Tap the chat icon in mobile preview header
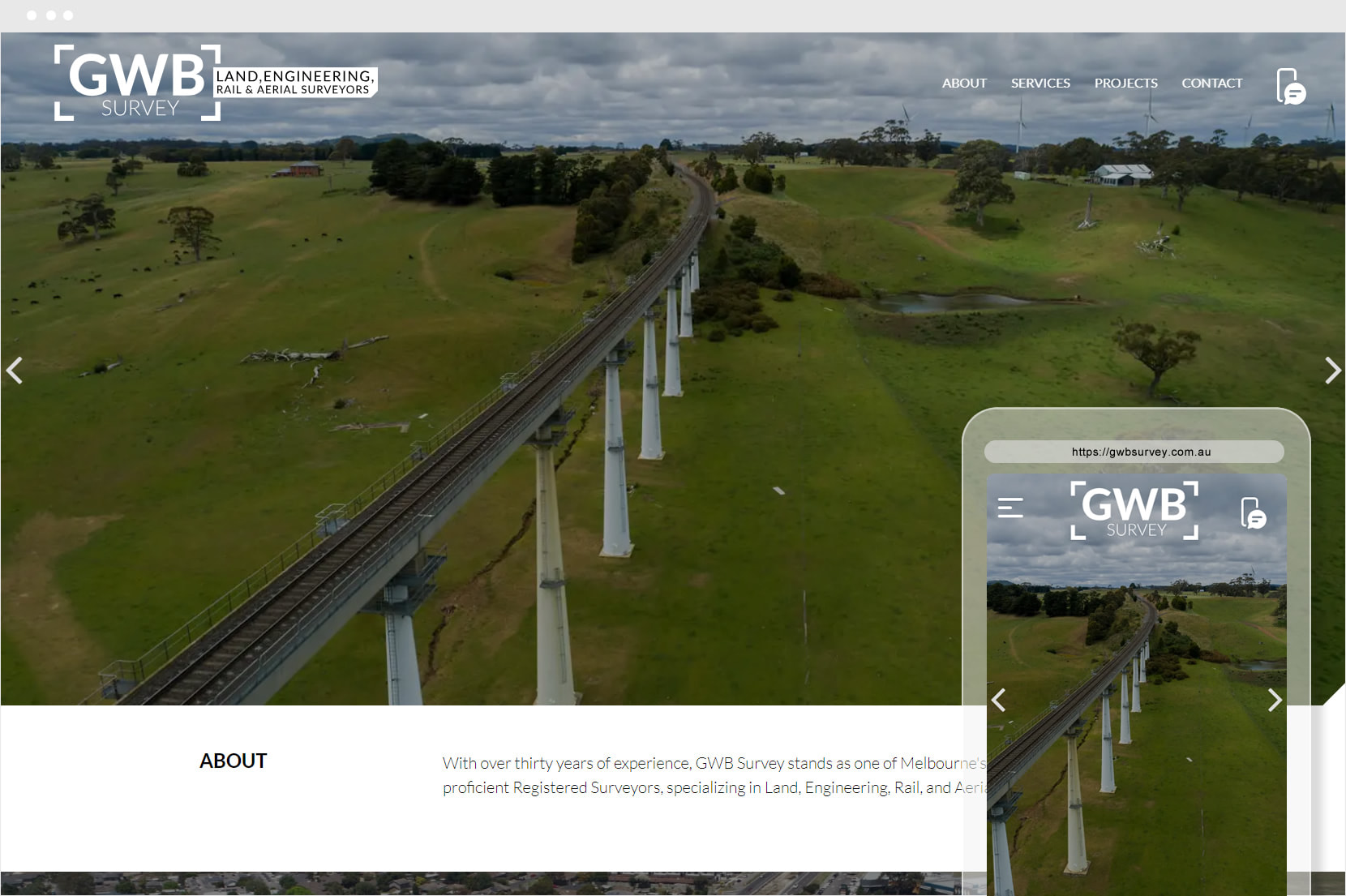The height and width of the screenshot is (896, 1346). [1253, 513]
